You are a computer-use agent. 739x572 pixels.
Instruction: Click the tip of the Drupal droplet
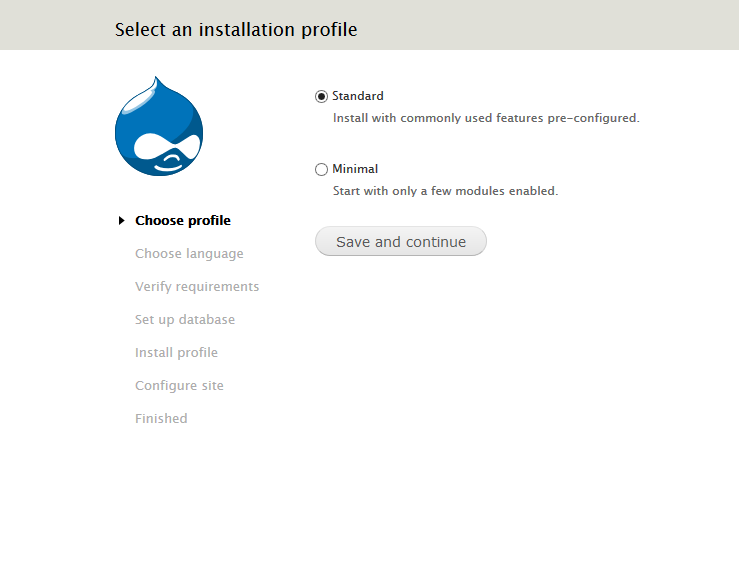pyautogui.click(x=156, y=79)
